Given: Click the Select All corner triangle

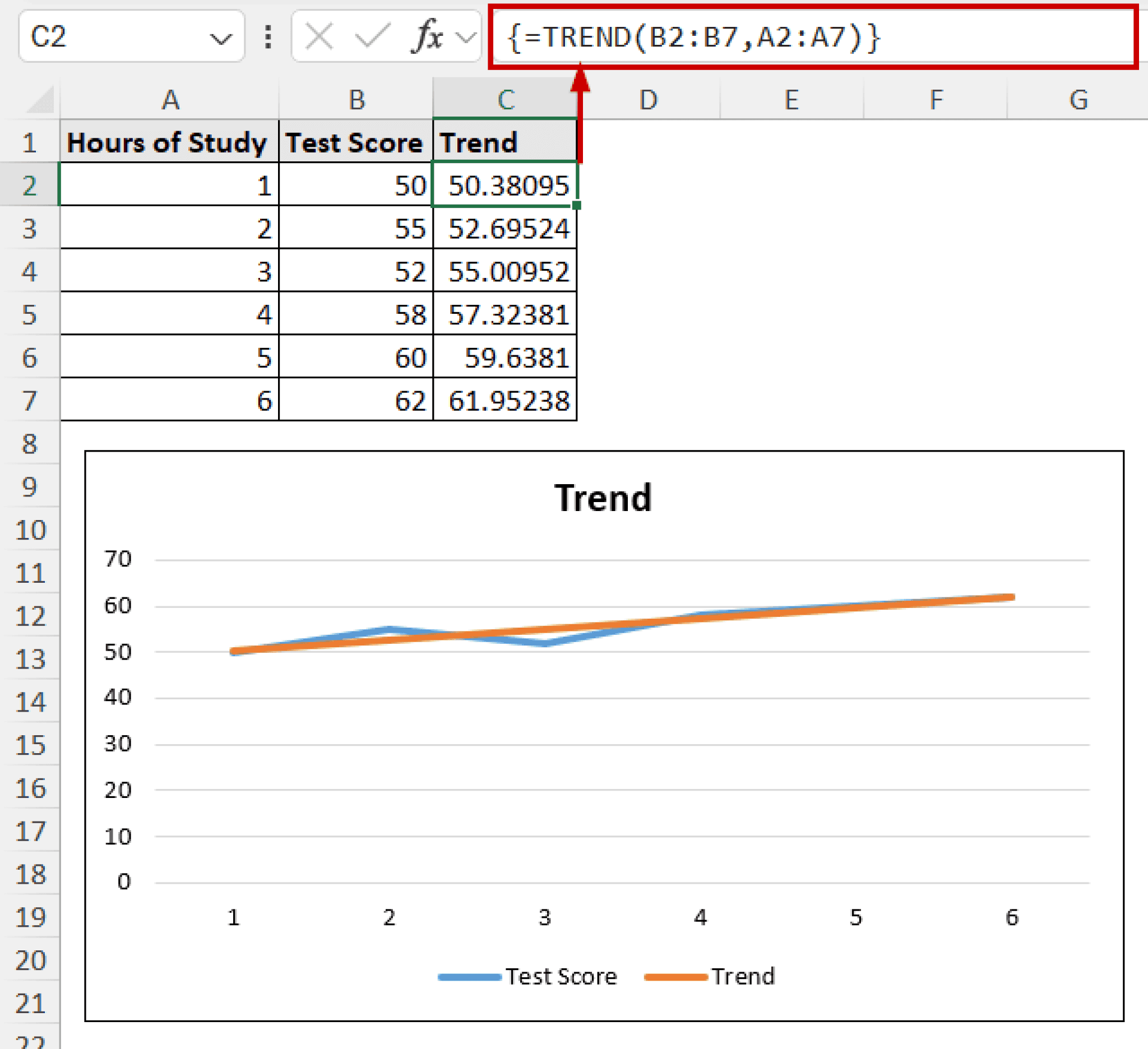Looking at the screenshot, I should 40,99.
